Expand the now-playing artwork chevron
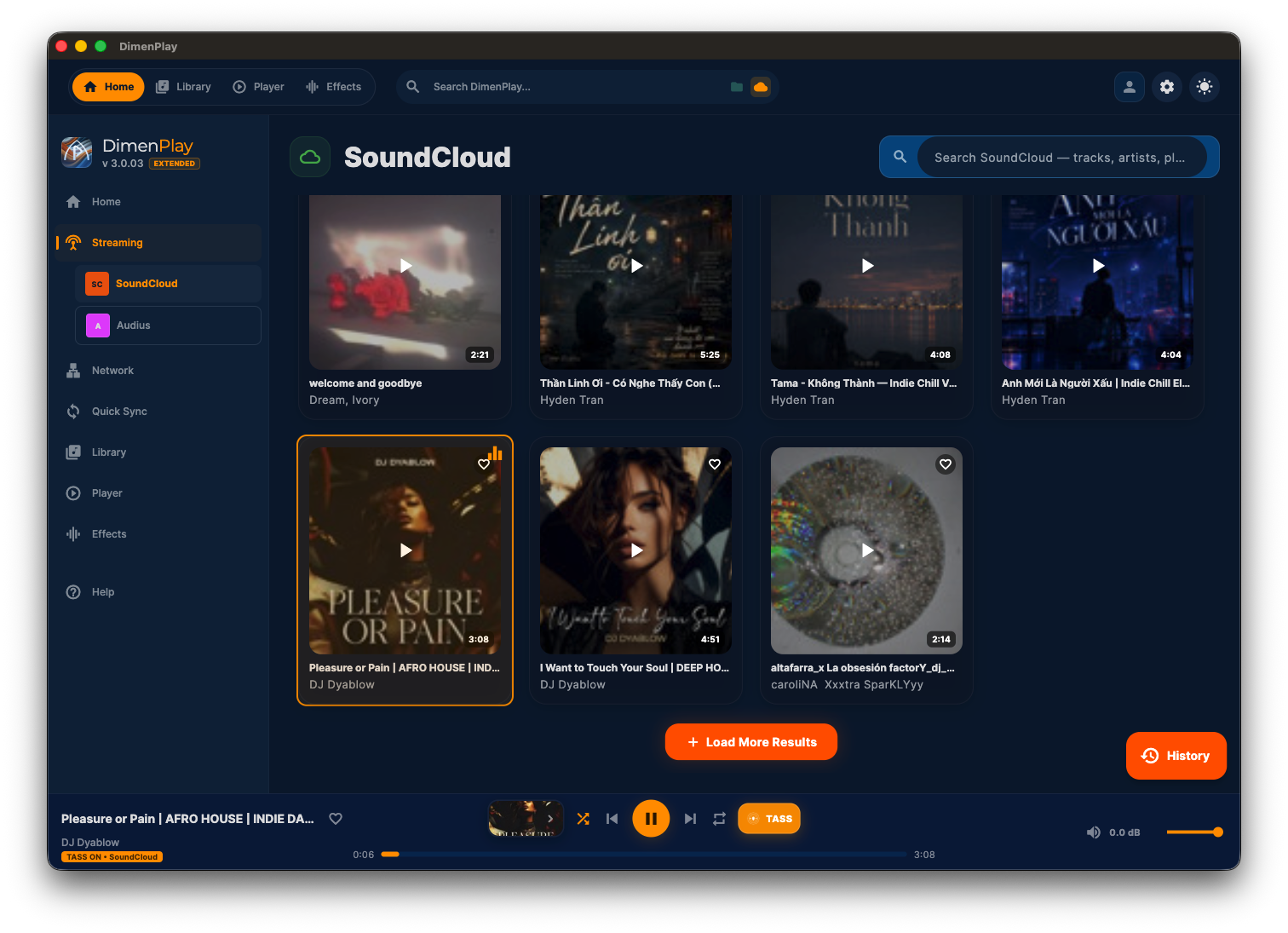This screenshot has width=1288, height=933. (550, 819)
